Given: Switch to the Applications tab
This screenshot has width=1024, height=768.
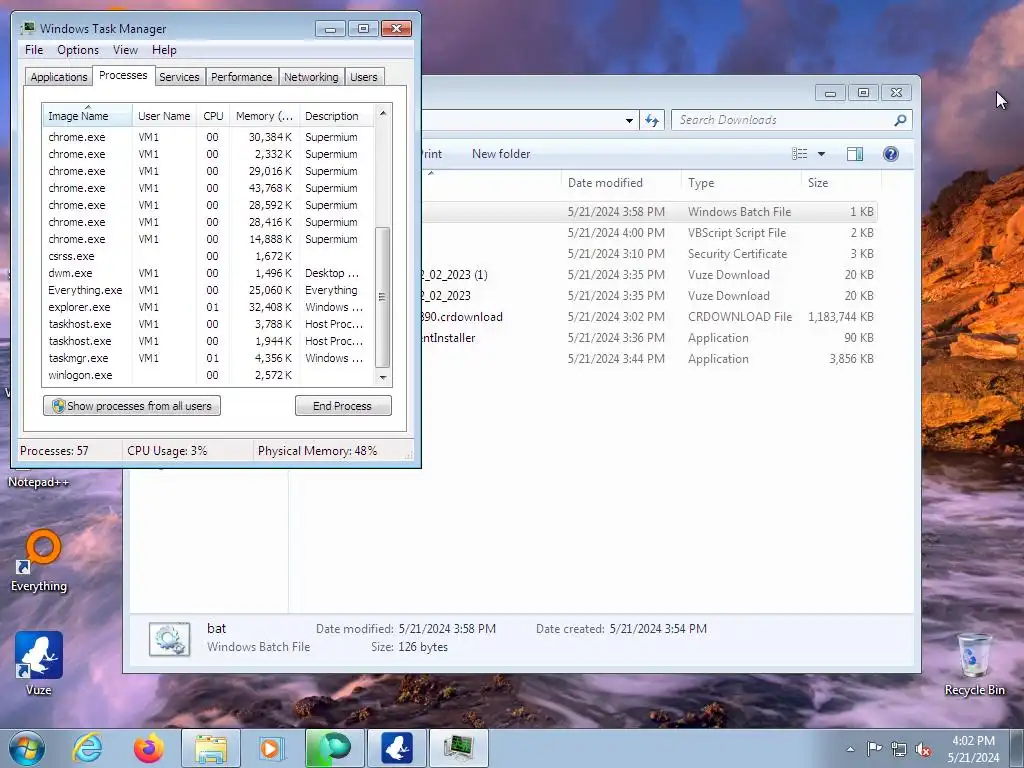Looking at the screenshot, I should pos(59,77).
